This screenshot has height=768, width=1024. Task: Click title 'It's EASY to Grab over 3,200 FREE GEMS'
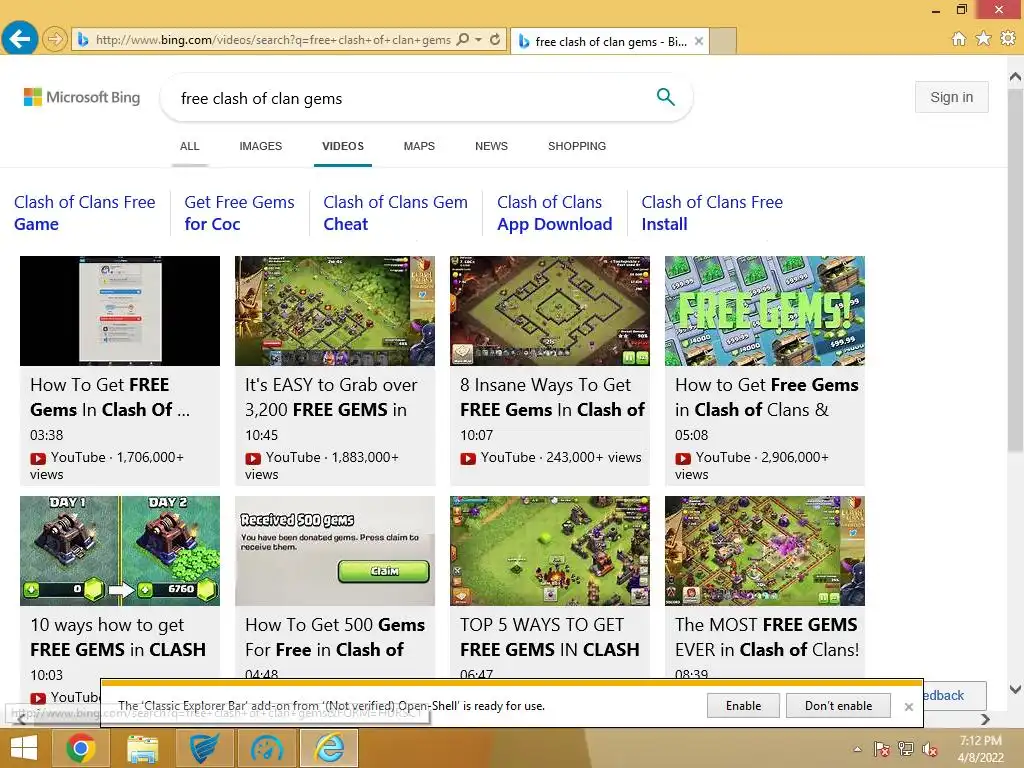tap(331, 397)
